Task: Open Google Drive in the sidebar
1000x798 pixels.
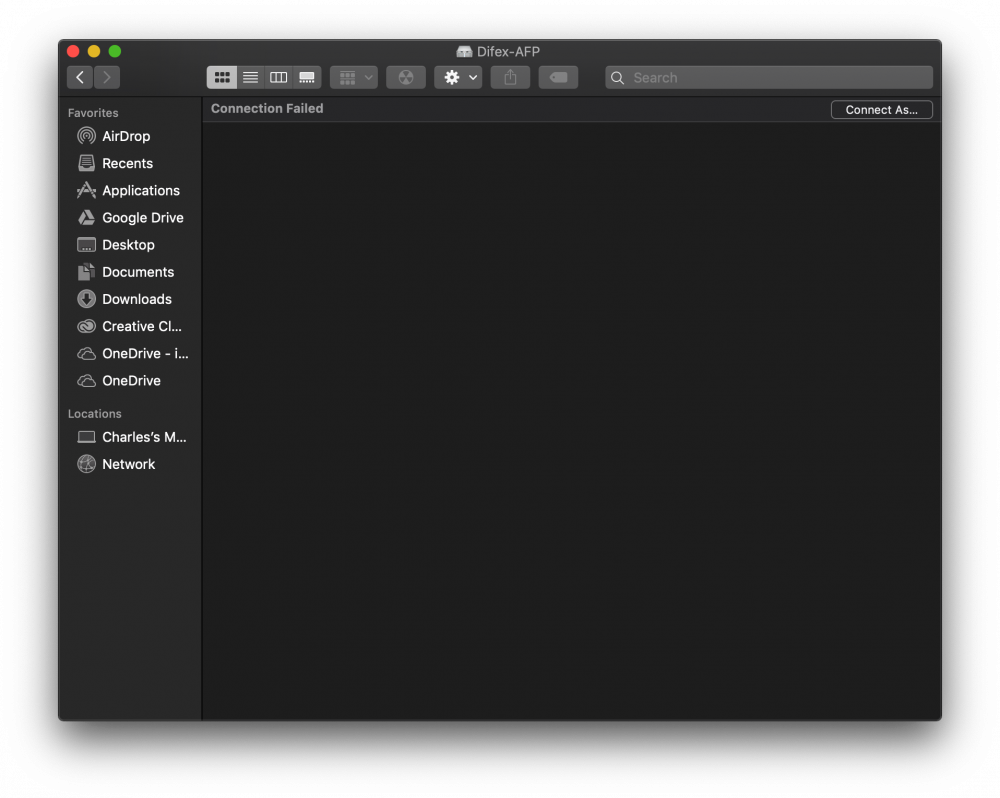Action: coord(131,218)
